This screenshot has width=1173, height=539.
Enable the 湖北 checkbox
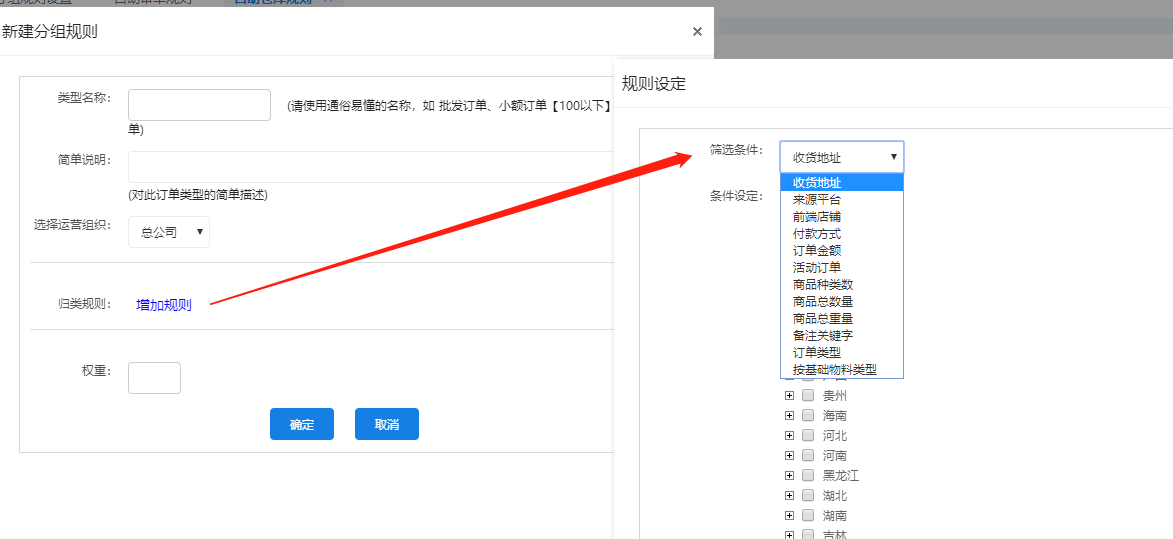point(808,495)
